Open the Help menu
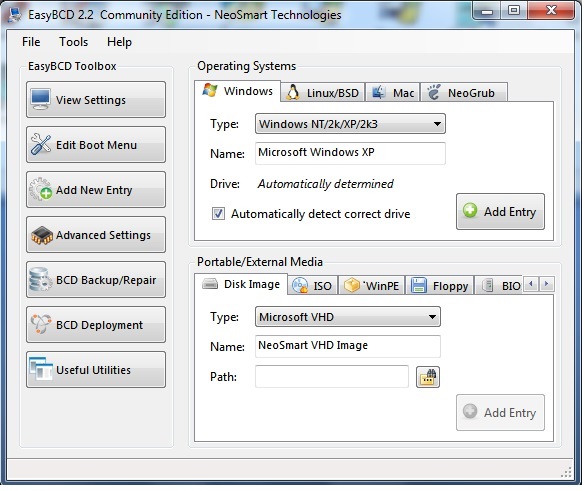The image size is (585, 491). (119, 42)
